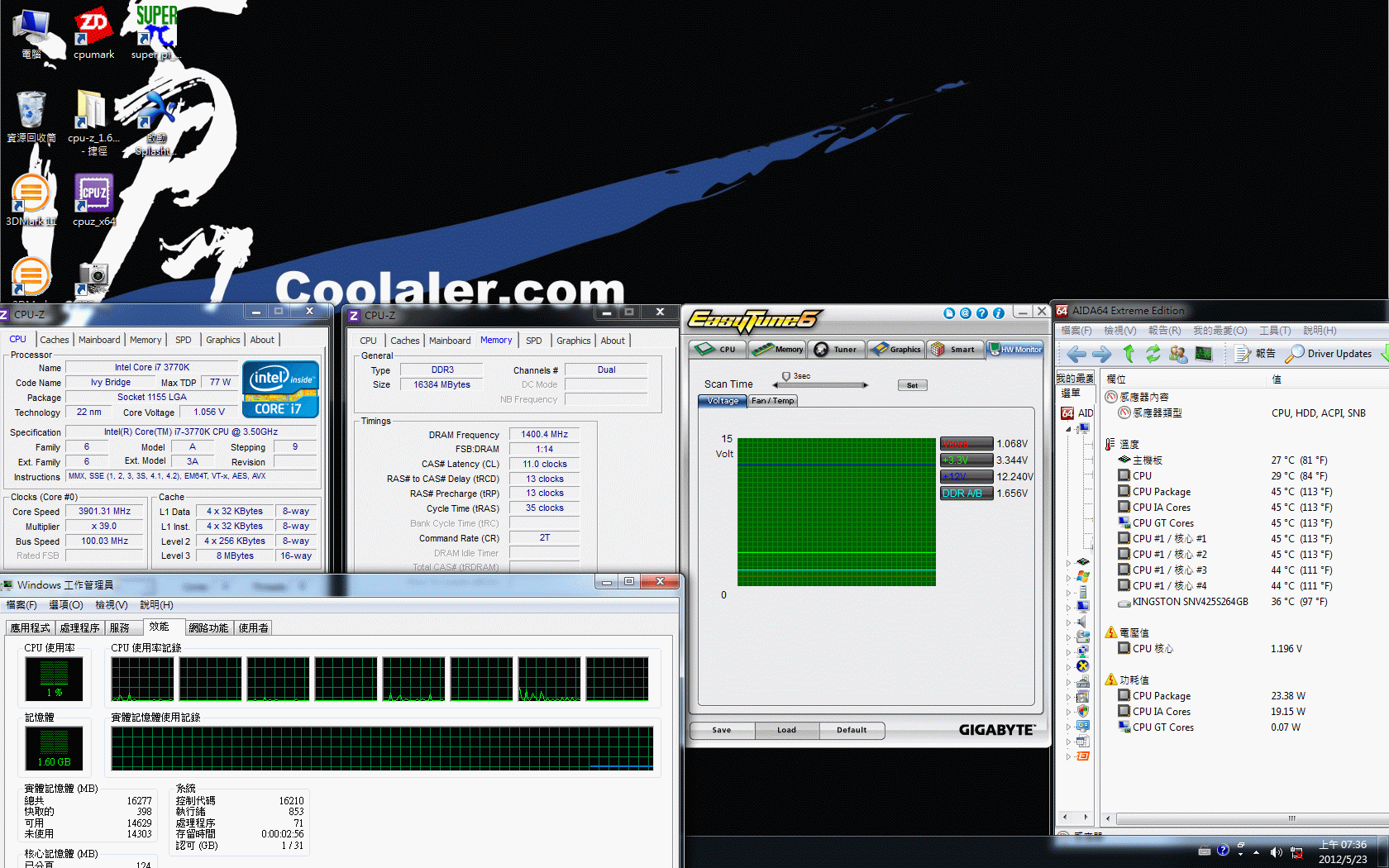Click AIDA64 tree DirectX icon
Screen dimensions: 1389x868
click(1083, 666)
